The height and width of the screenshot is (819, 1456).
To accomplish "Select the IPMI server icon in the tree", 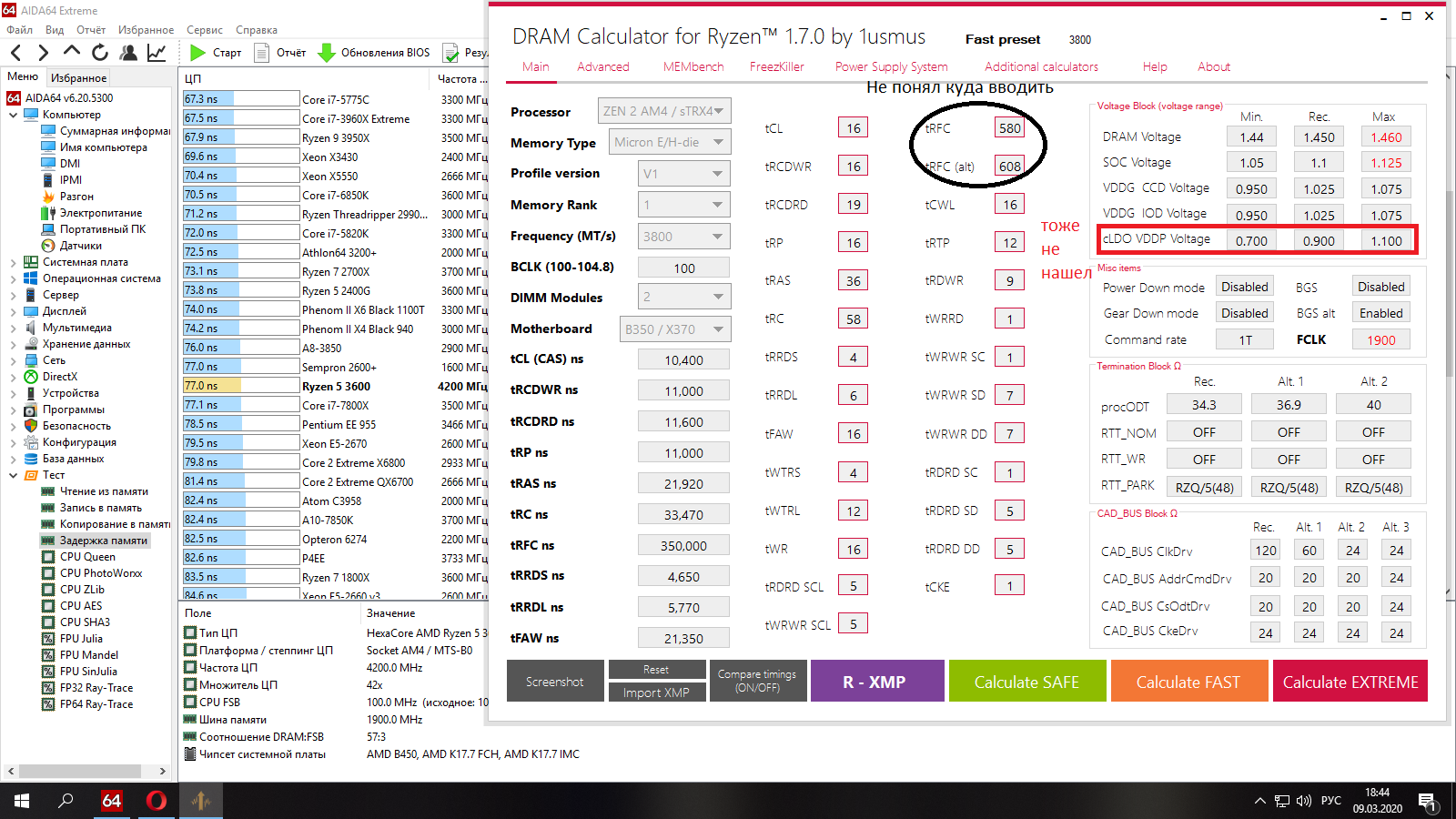I will [x=48, y=180].
